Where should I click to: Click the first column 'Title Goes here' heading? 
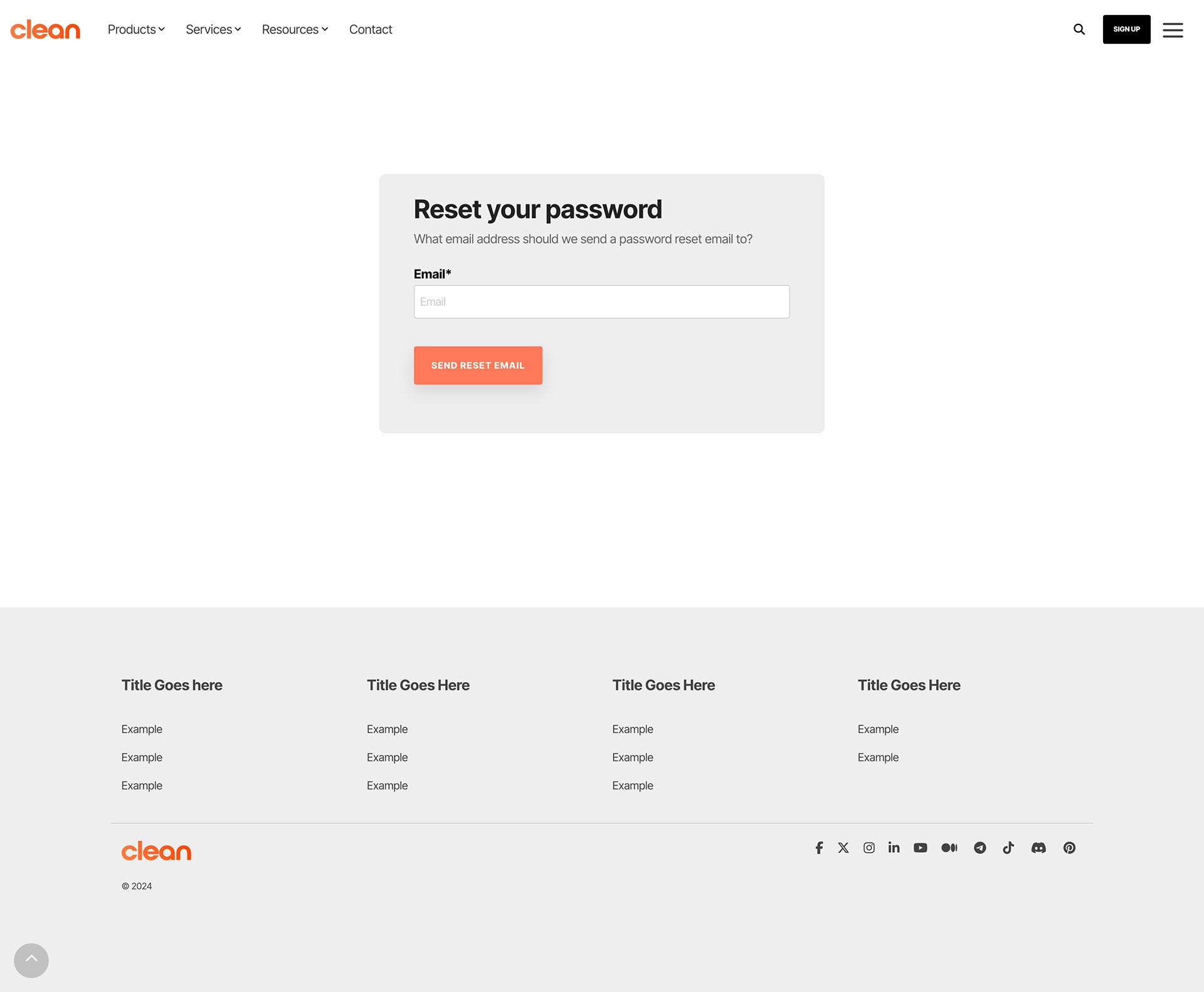[x=172, y=685]
